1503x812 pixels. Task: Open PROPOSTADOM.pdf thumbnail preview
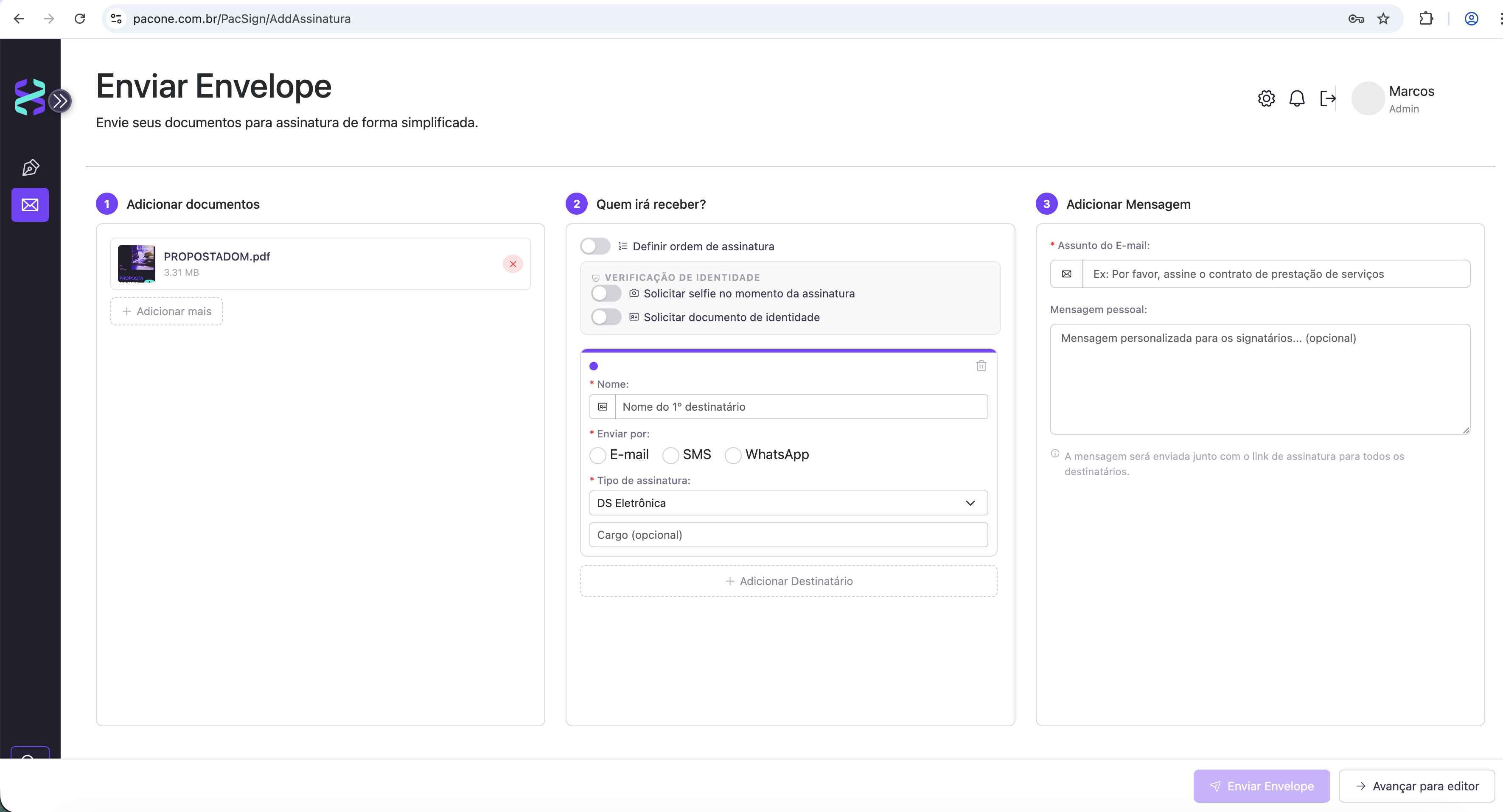coord(137,264)
